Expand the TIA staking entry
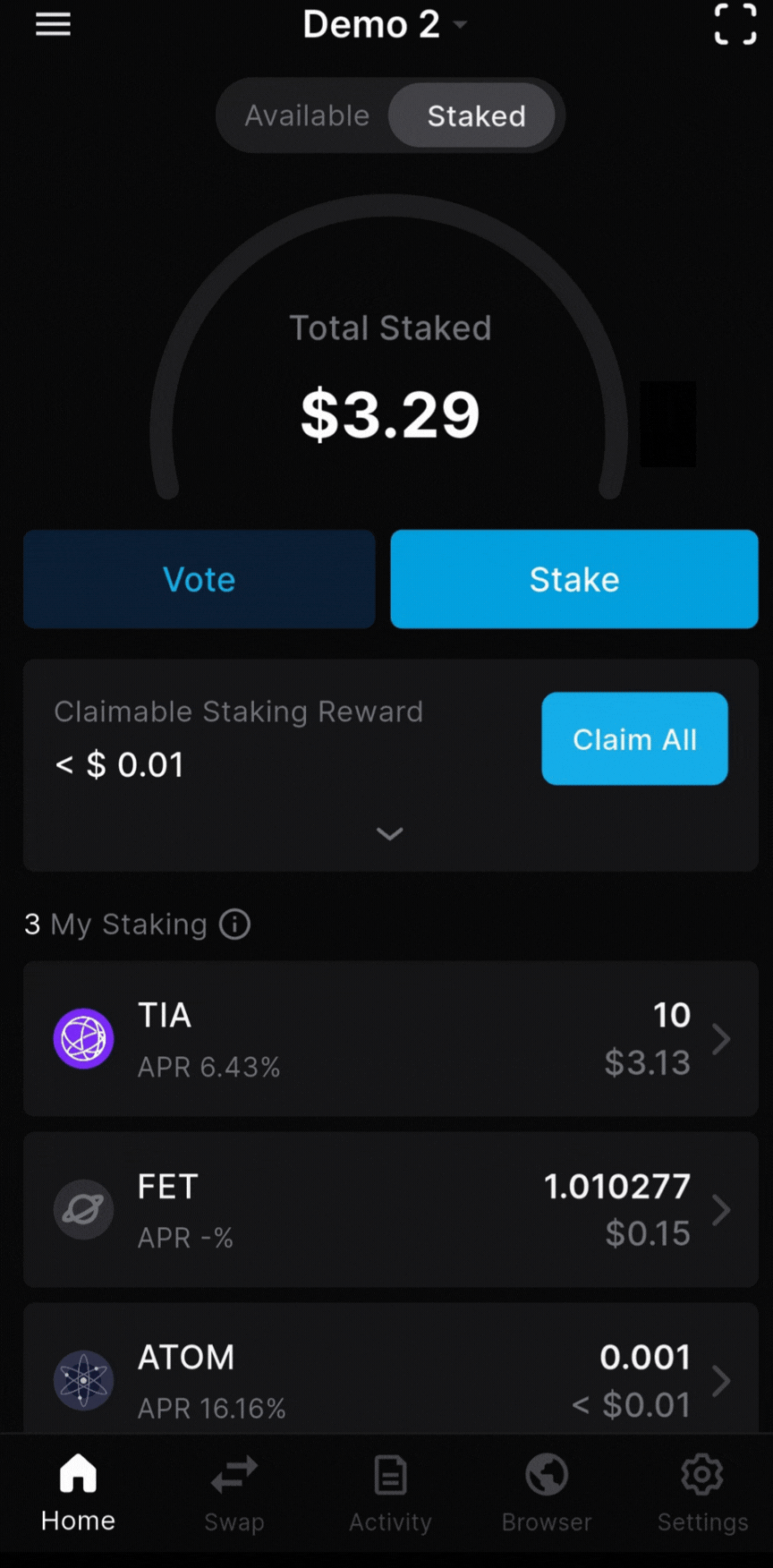Image resolution: width=773 pixels, height=1568 pixels. coord(721,1039)
